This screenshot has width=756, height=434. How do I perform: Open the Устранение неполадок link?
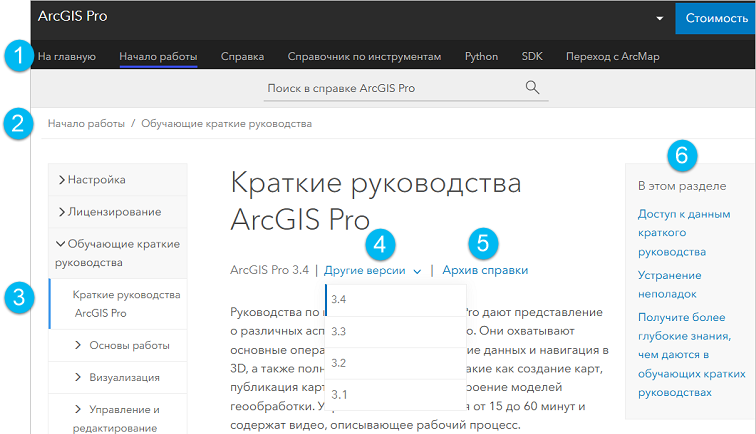tap(670, 285)
